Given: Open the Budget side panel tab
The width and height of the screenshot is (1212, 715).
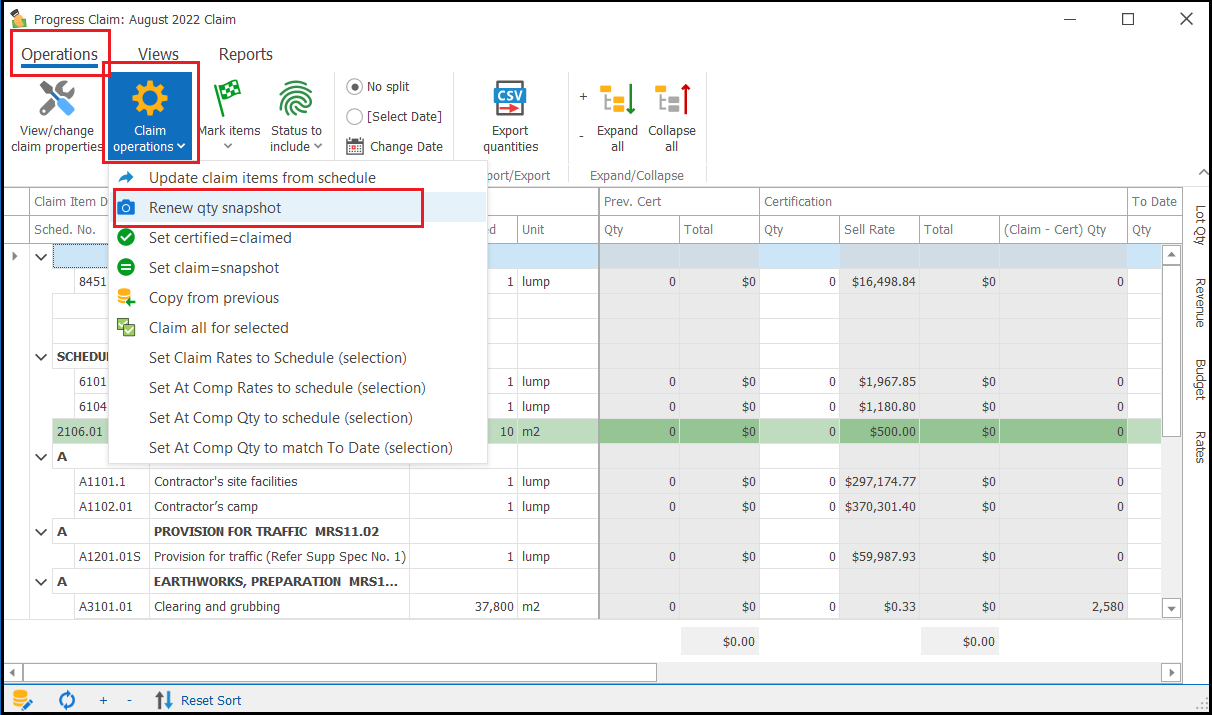Looking at the screenshot, I should point(1199,379).
